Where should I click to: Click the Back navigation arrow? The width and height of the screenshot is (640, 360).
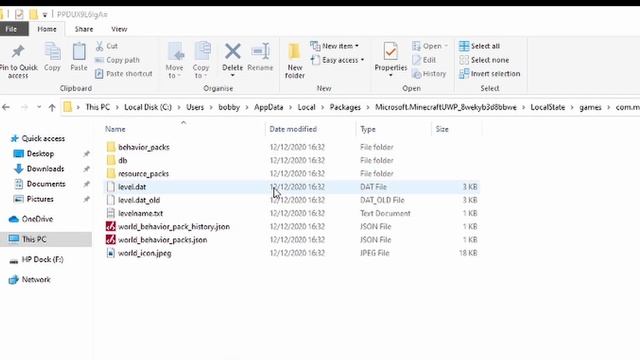(6, 107)
